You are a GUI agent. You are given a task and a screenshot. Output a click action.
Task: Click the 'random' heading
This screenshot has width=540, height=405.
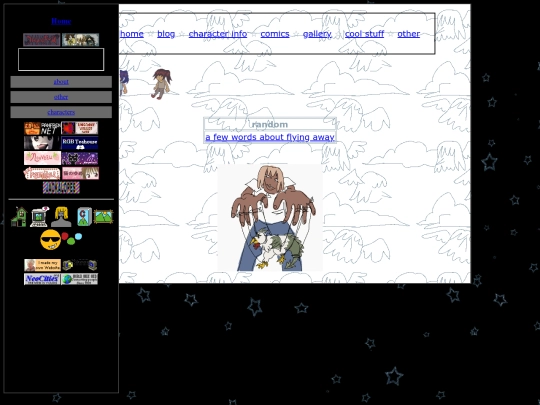pos(270,124)
